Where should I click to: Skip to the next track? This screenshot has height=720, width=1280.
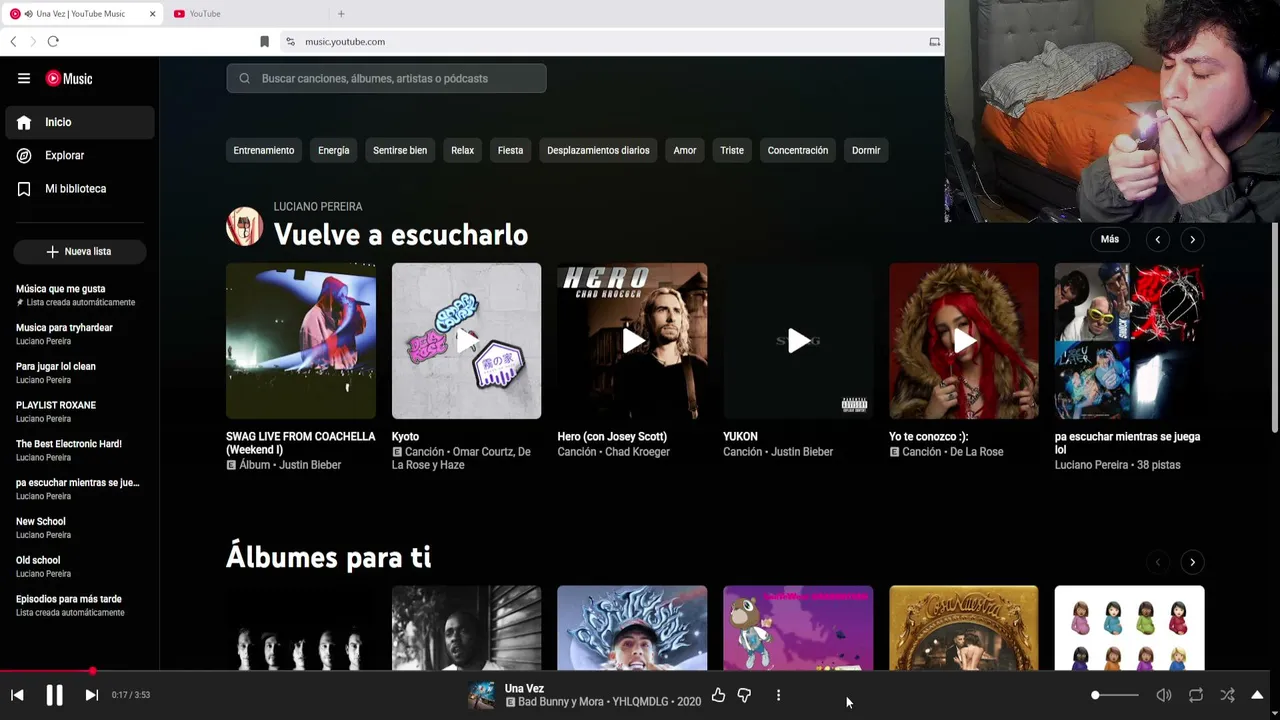point(91,695)
